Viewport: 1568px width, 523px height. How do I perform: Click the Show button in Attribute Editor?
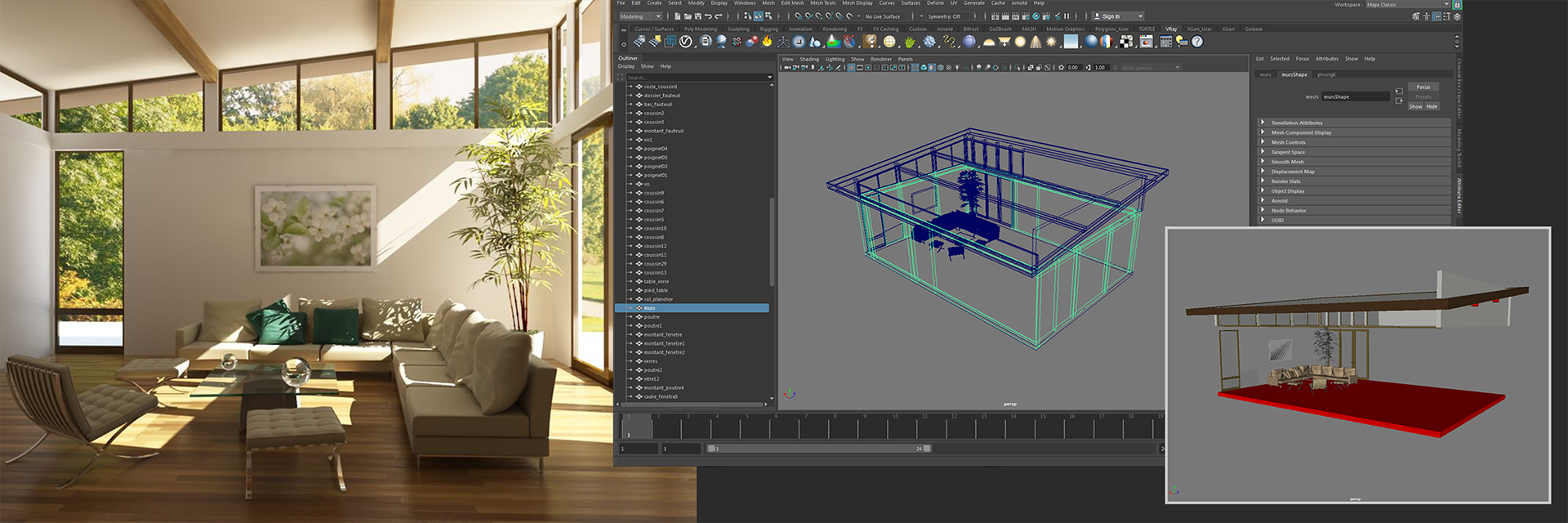pos(1416,106)
